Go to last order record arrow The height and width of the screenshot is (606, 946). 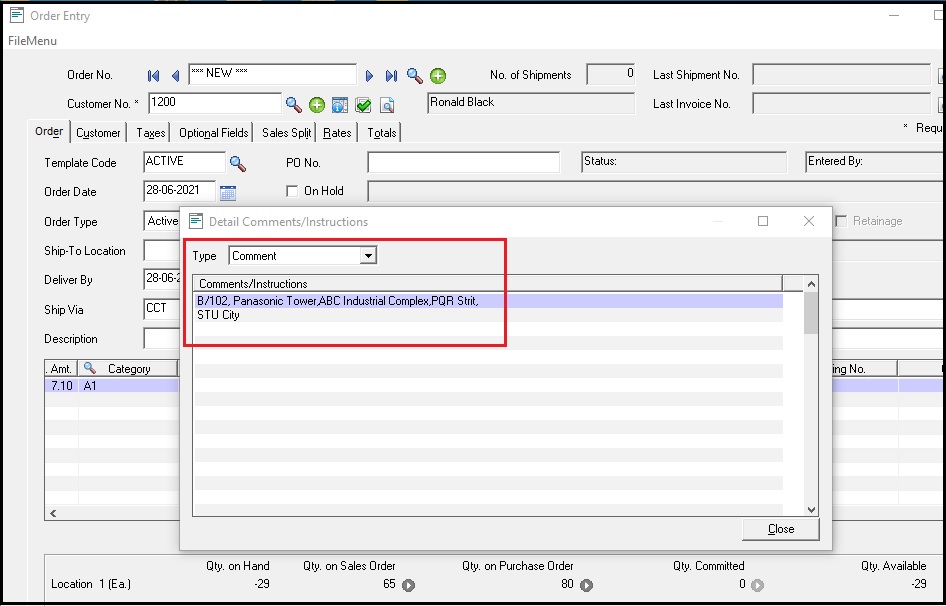pyautogui.click(x=392, y=75)
